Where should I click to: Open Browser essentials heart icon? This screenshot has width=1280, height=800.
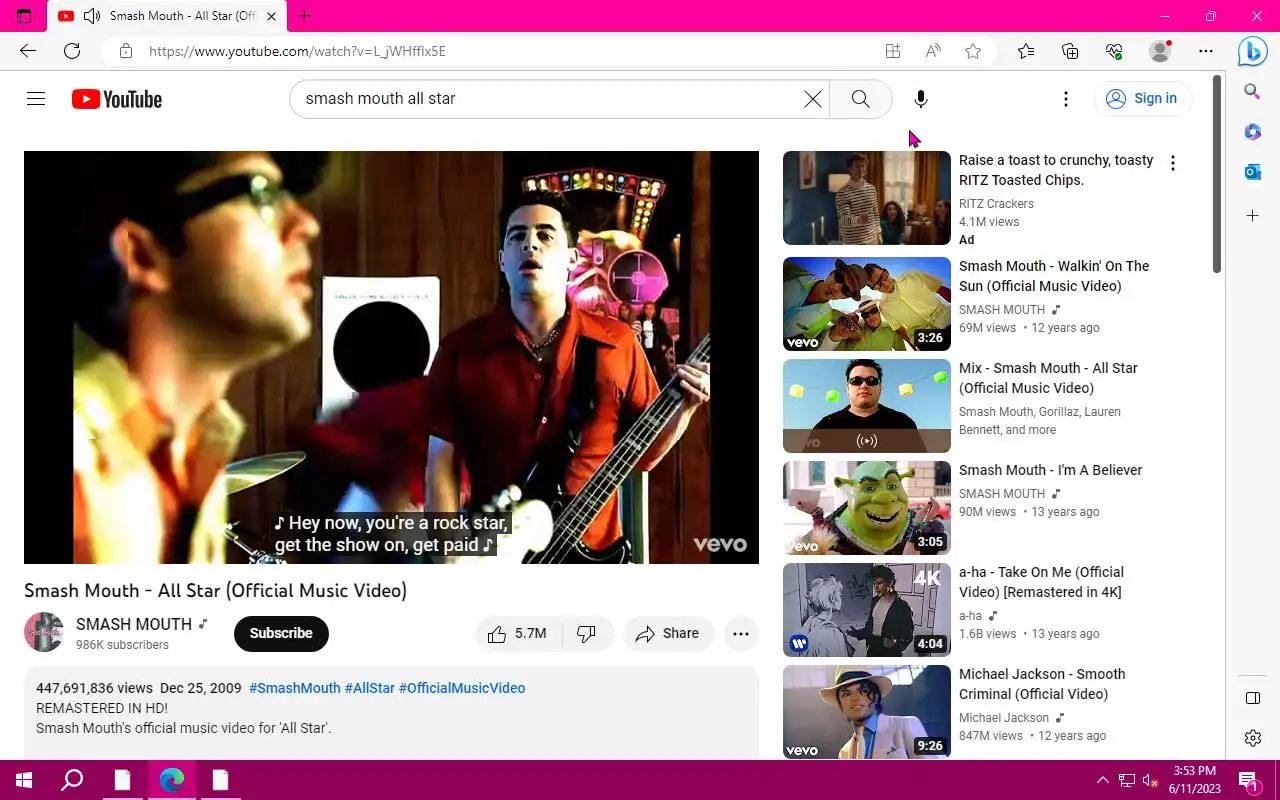point(1114,51)
